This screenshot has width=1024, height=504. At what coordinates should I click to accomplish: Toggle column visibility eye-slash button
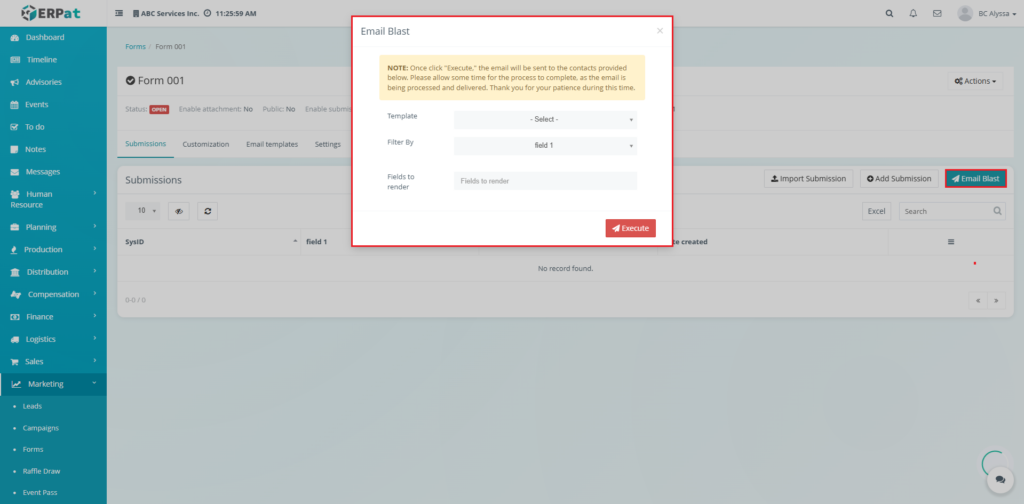pyautogui.click(x=178, y=211)
